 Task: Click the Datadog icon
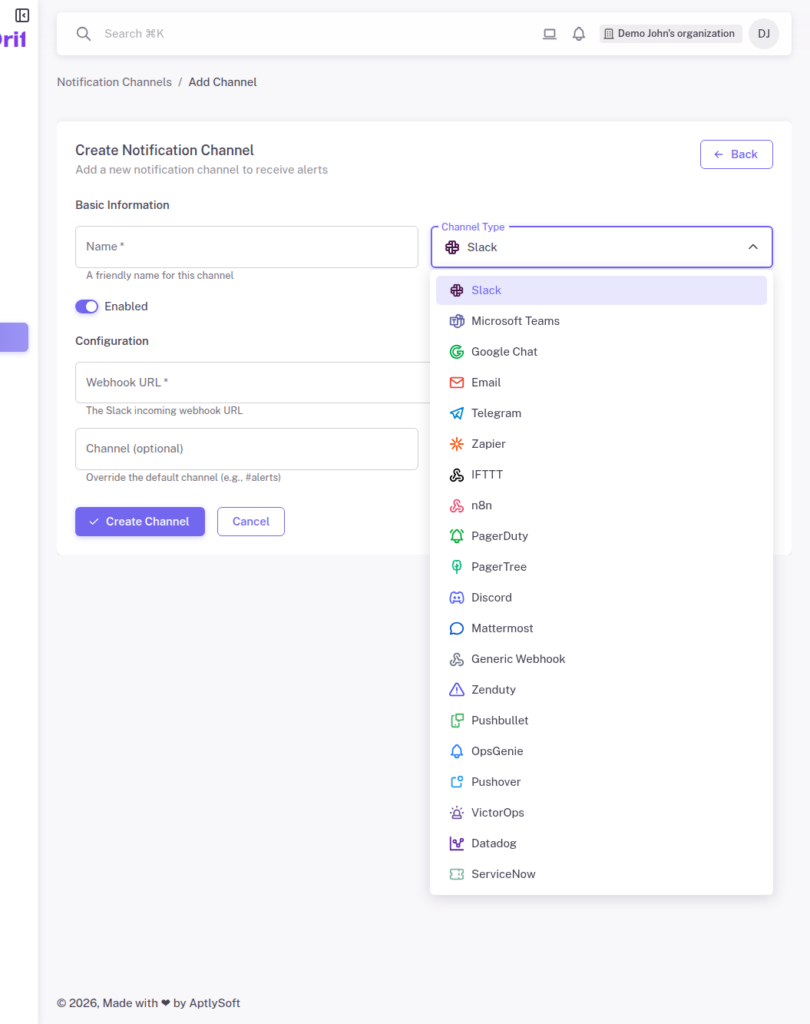455,843
